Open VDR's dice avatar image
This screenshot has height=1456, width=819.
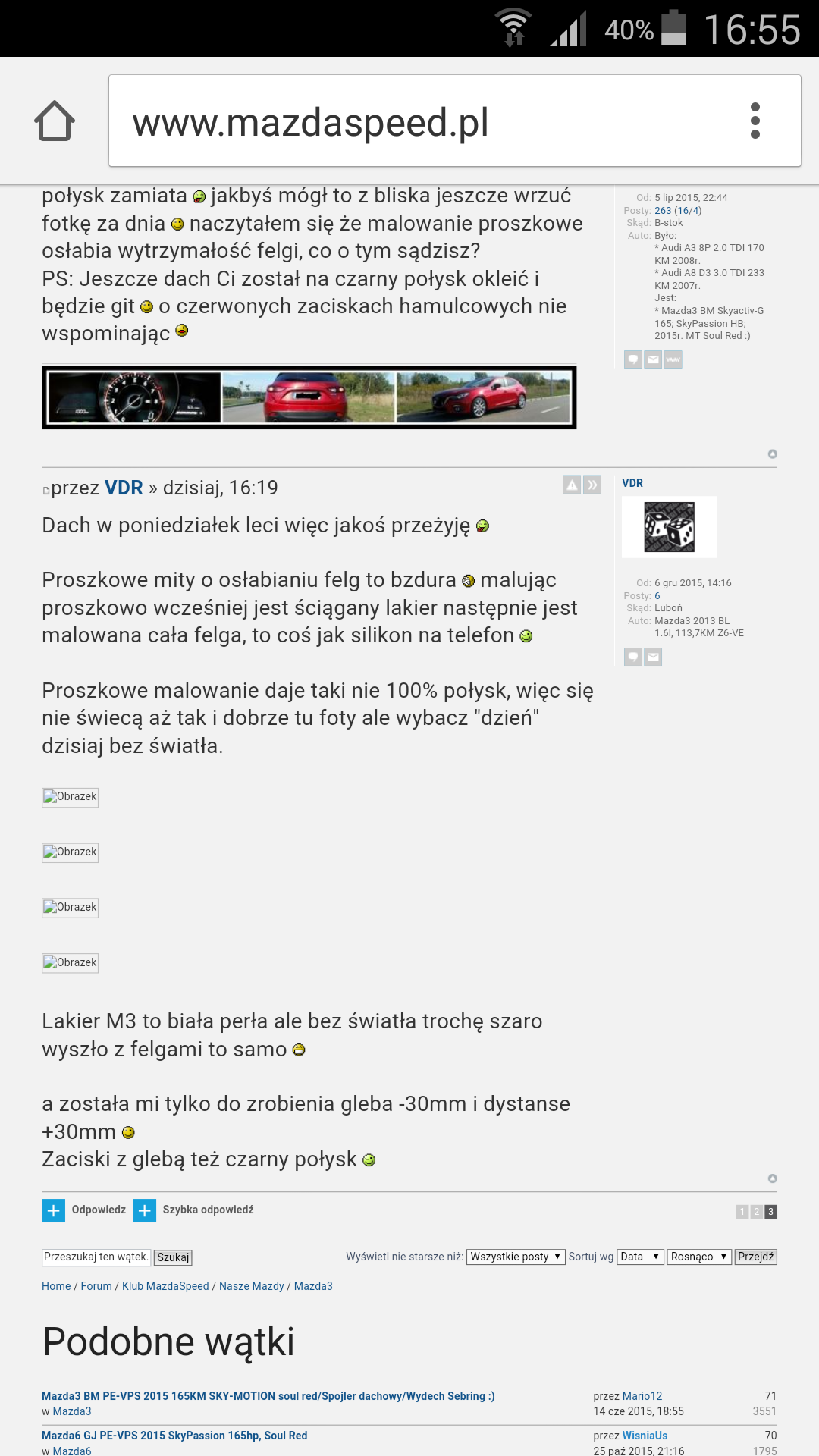pyautogui.click(x=669, y=527)
